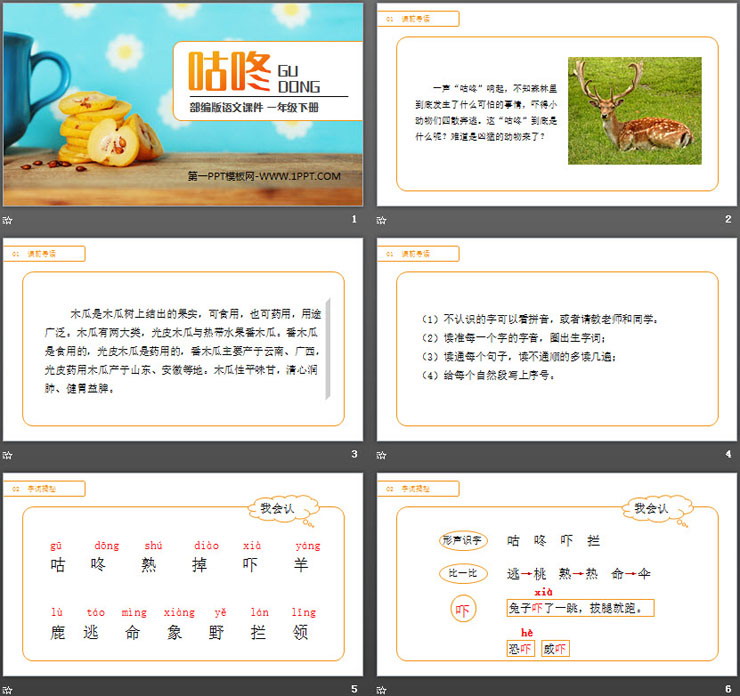
Task: Click the 我会认 cloud callout on slide 5
Action: click(x=283, y=509)
